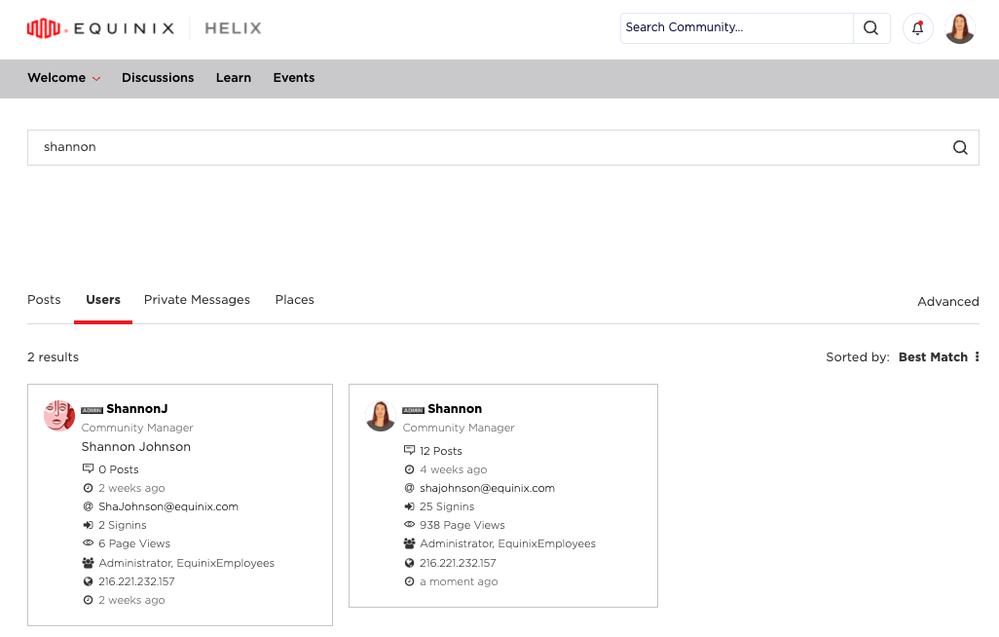Switch to the Private Messages tab

197,300
